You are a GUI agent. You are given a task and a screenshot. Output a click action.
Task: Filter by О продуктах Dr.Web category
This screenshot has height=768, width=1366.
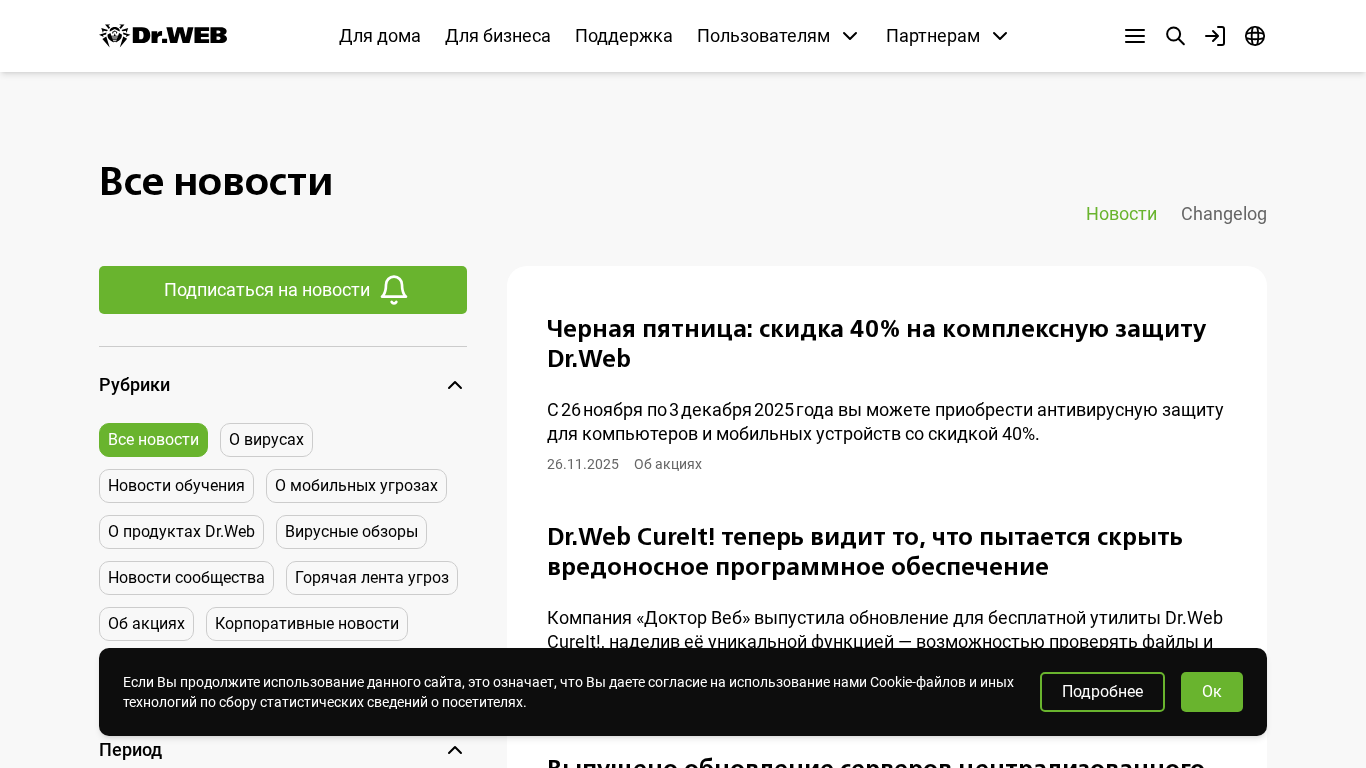(x=181, y=532)
